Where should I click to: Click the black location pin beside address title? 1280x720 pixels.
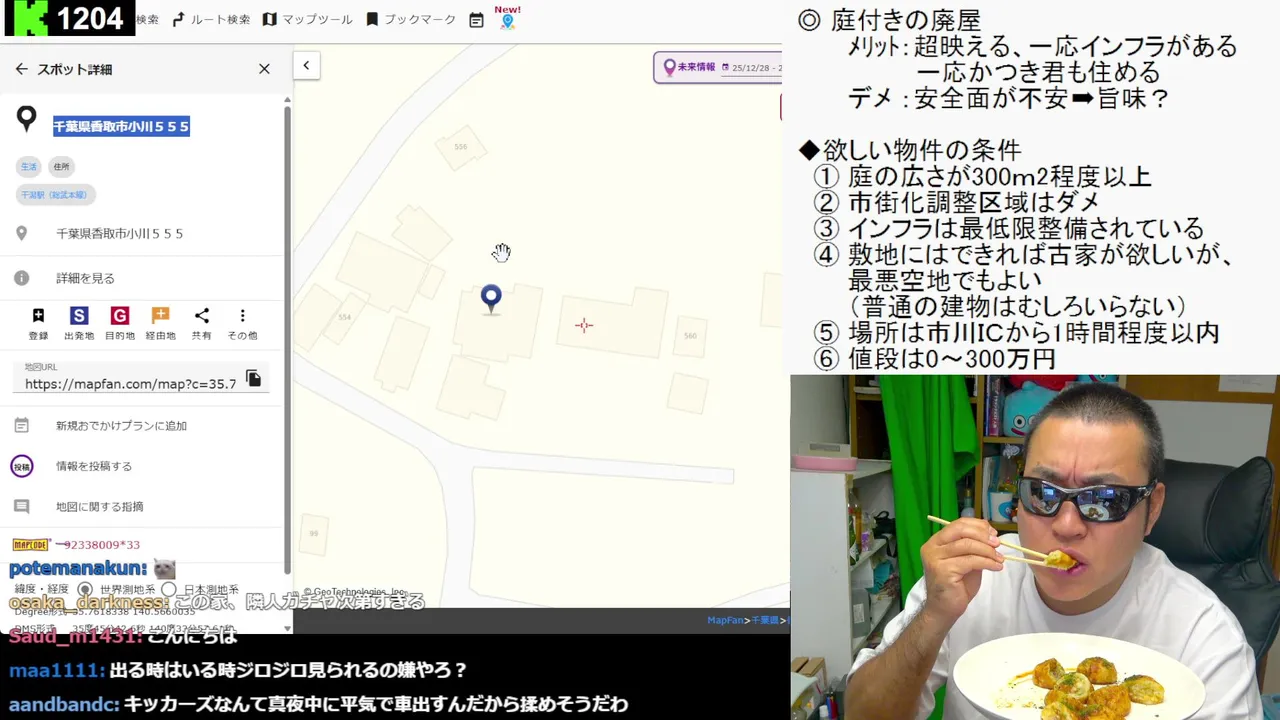[x=27, y=119]
